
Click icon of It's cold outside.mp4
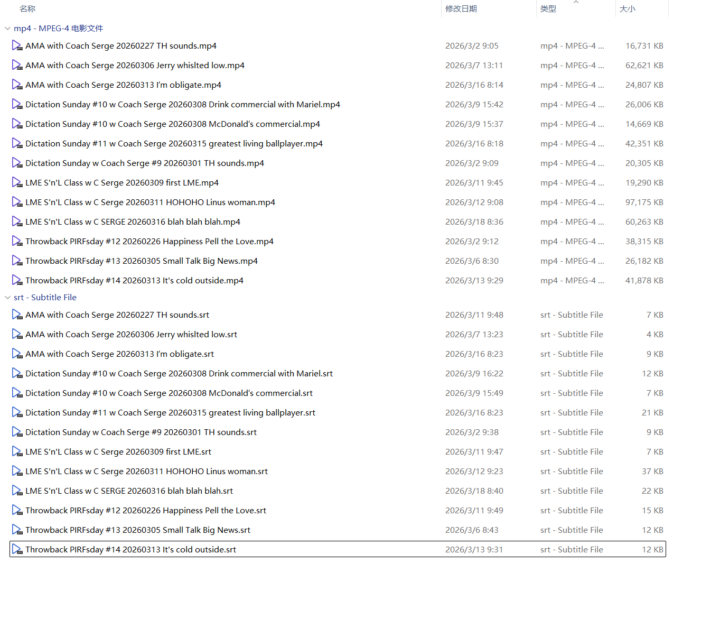point(17,280)
